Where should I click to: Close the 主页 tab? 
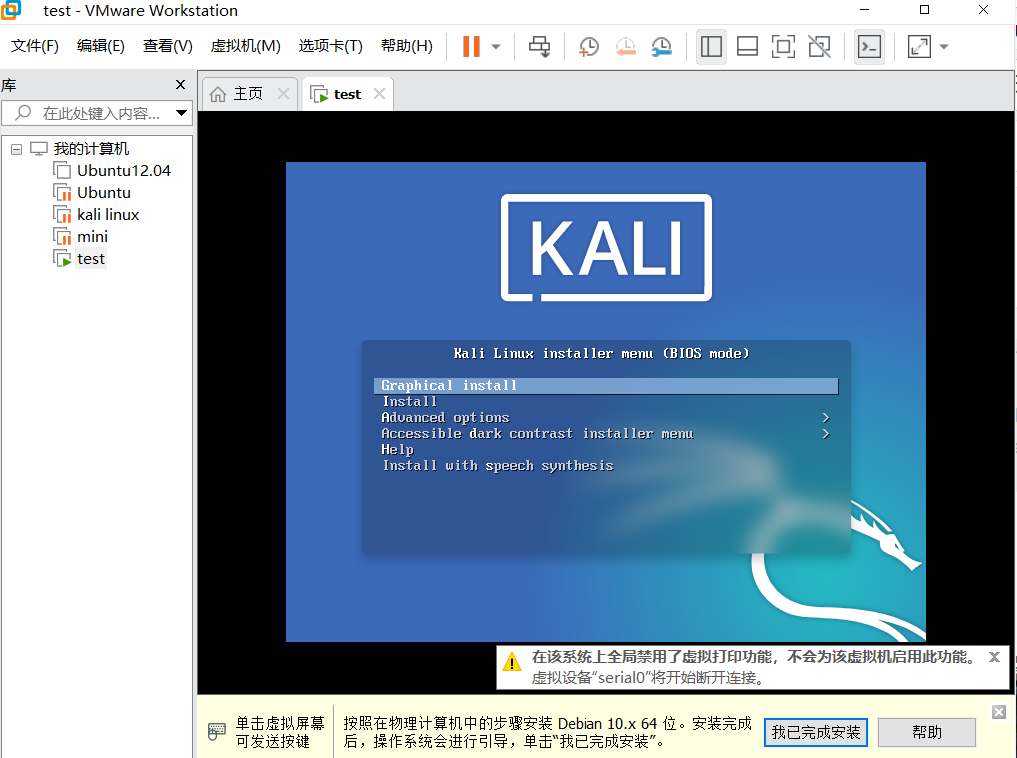click(x=283, y=94)
